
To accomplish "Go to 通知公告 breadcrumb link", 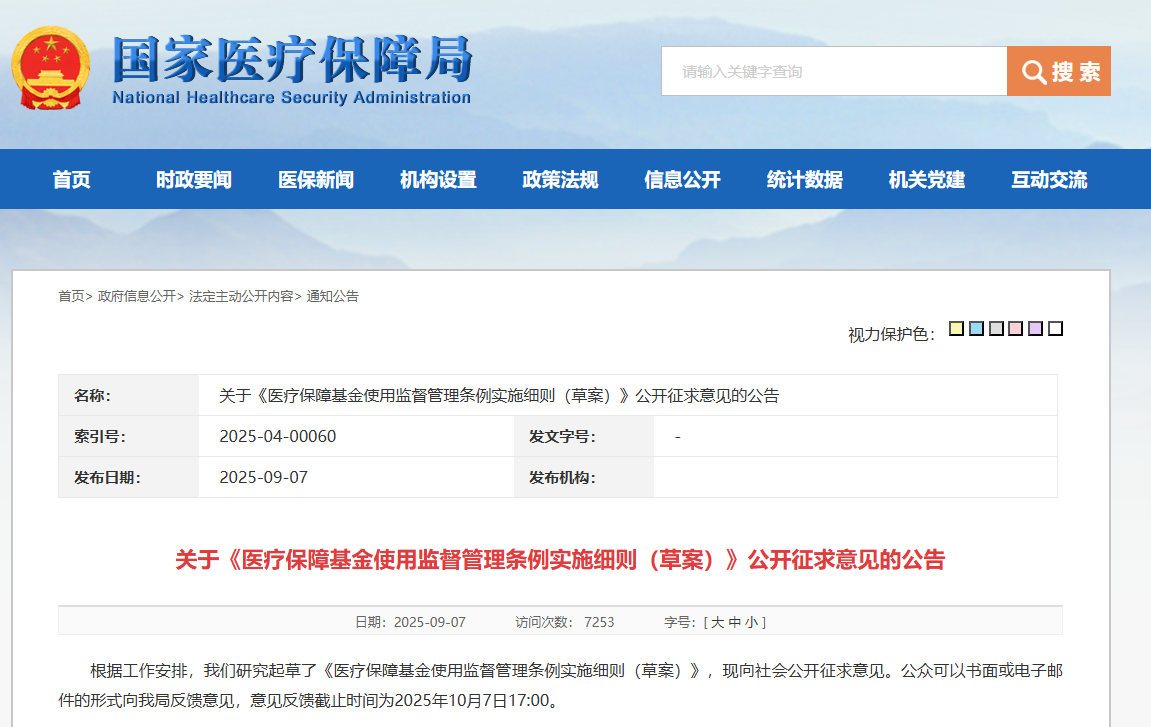I will [x=332, y=296].
